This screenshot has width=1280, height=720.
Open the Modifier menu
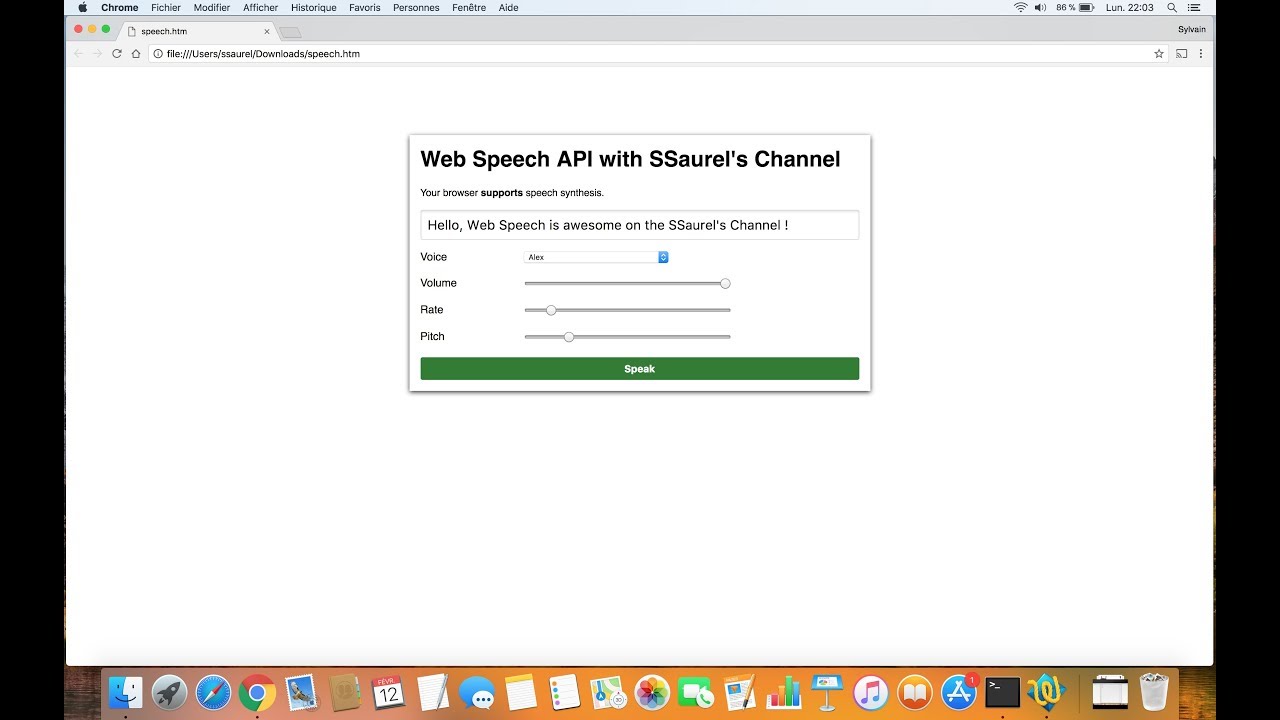pos(212,7)
